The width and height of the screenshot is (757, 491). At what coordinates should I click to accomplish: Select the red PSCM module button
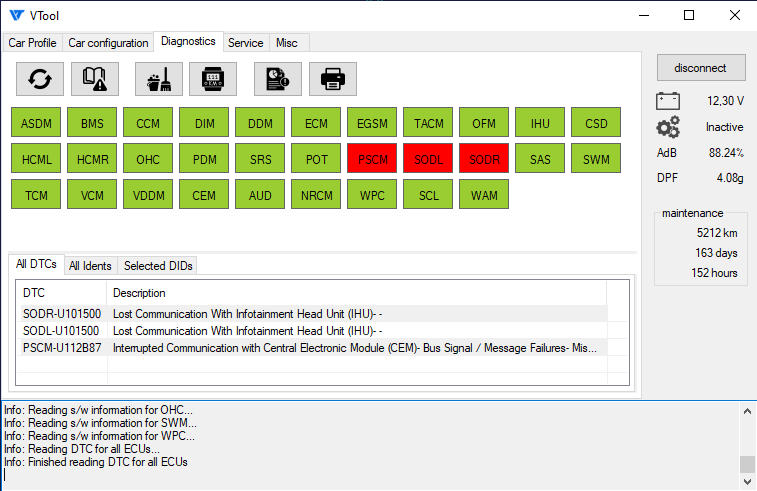[372, 158]
